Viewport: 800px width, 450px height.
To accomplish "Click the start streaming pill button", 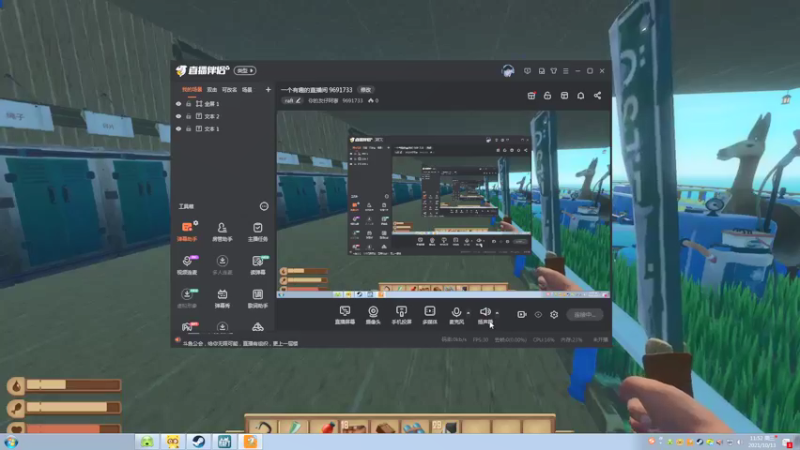I will pos(584,315).
